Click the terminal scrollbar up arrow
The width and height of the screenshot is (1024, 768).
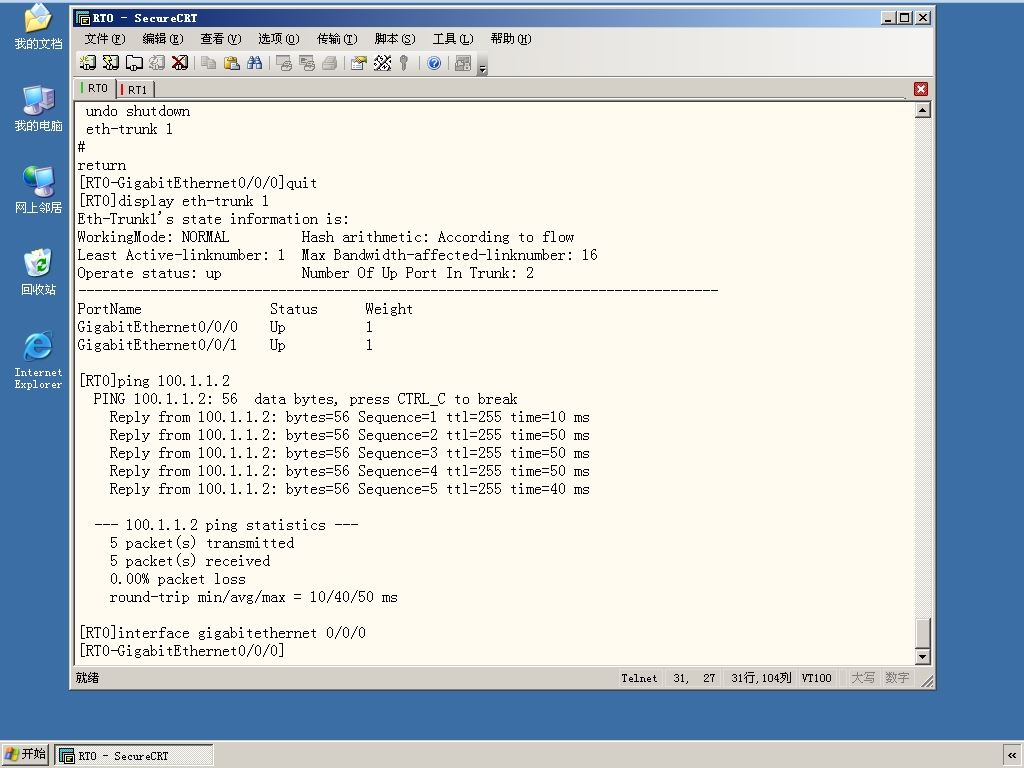point(922,110)
